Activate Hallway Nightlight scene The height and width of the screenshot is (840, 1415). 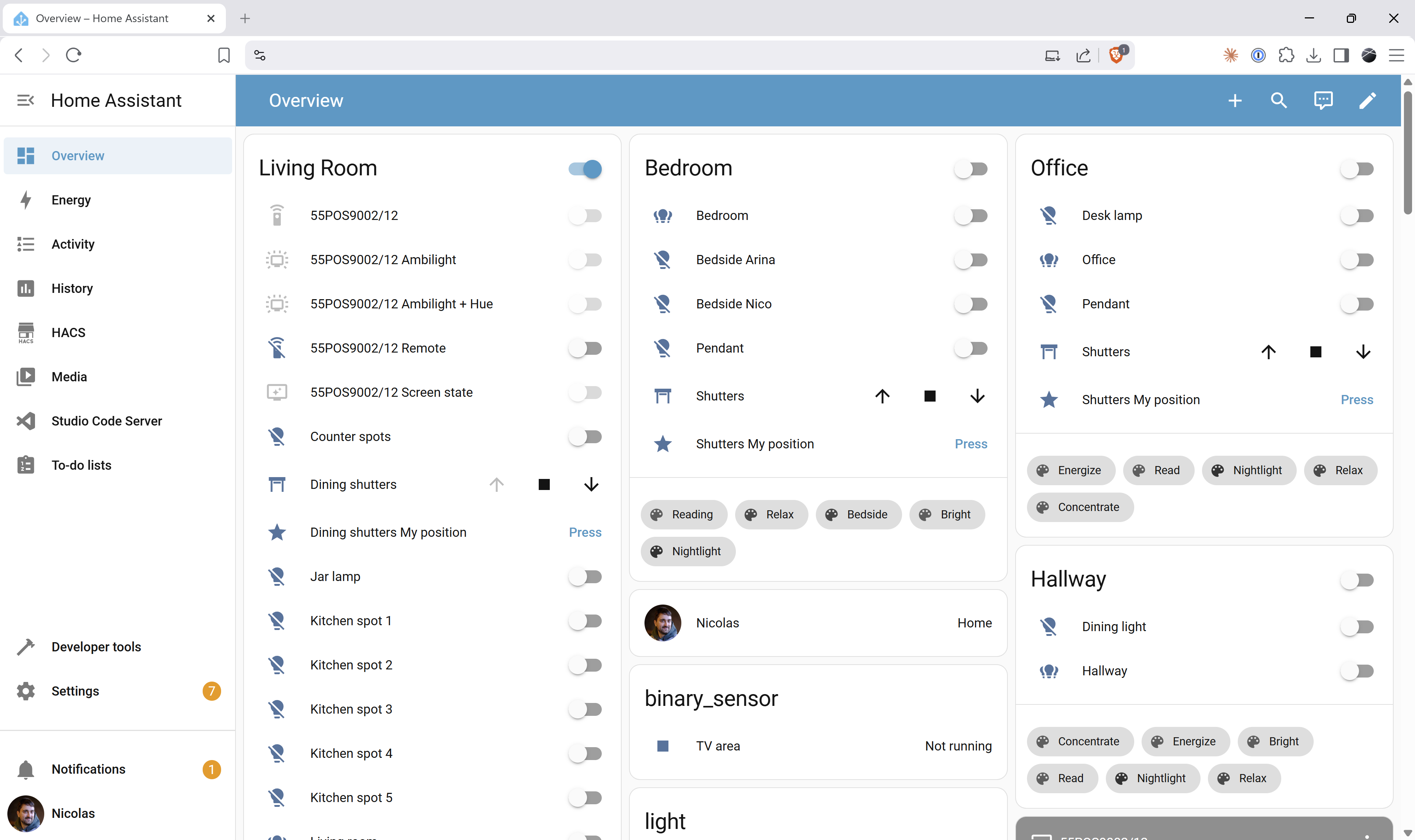click(x=1152, y=778)
